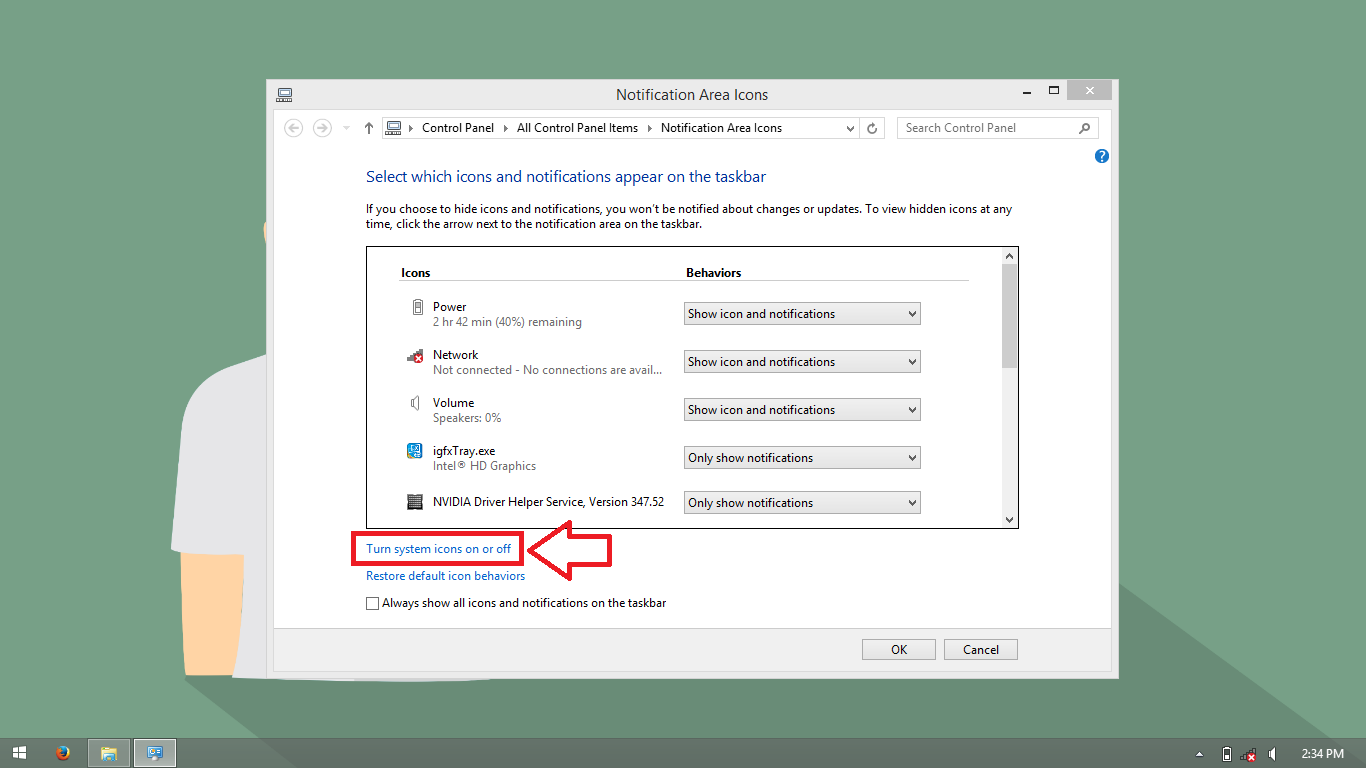Confirm with the OK button
Viewport: 1366px width, 768px height.
[x=899, y=650]
